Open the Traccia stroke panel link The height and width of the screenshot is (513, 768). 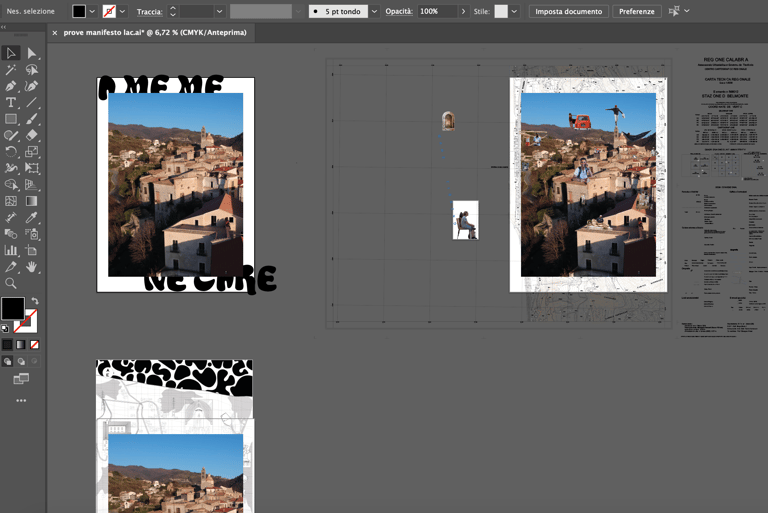(149, 11)
